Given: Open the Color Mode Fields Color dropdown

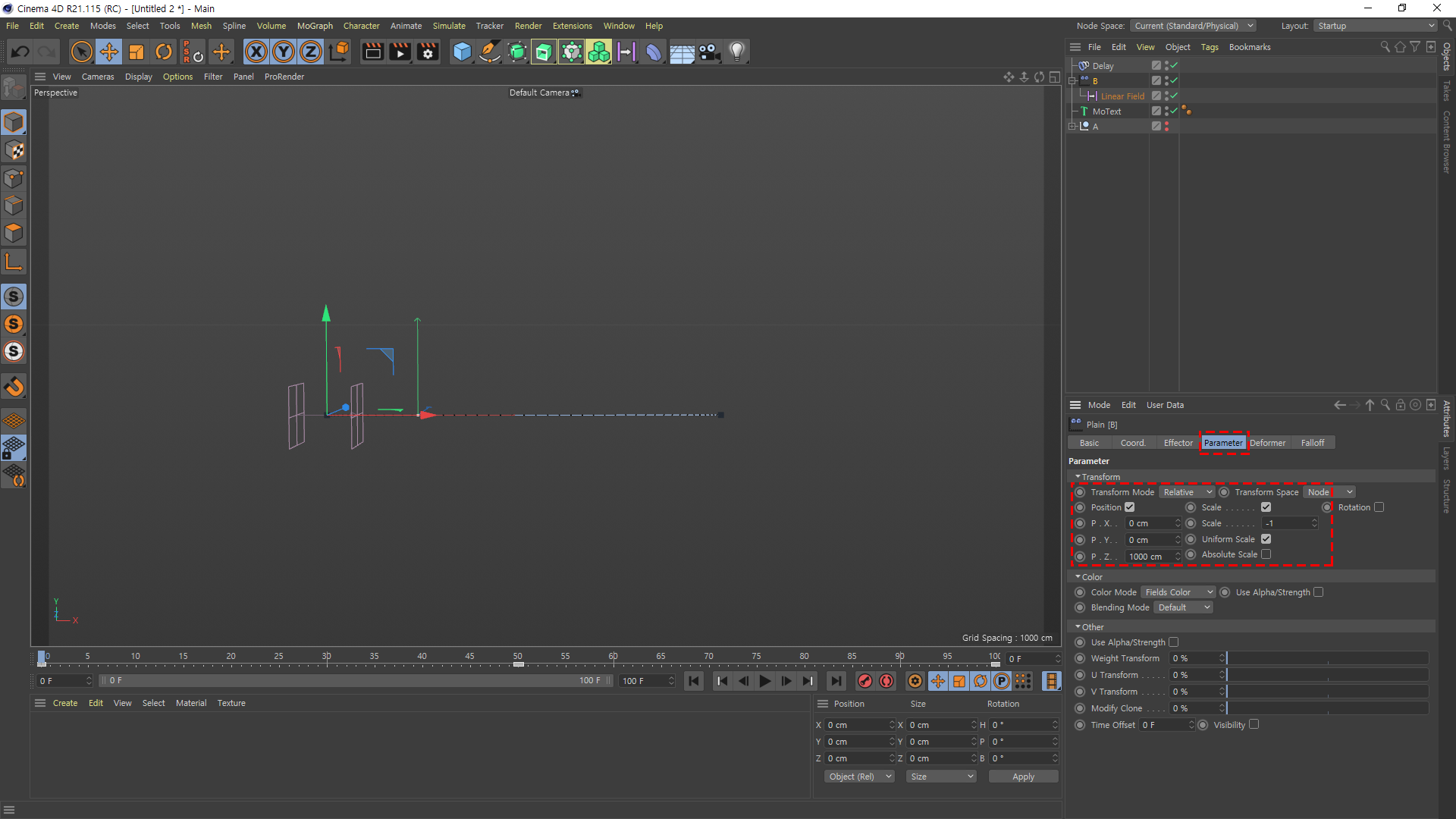Looking at the screenshot, I should tap(1178, 592).
